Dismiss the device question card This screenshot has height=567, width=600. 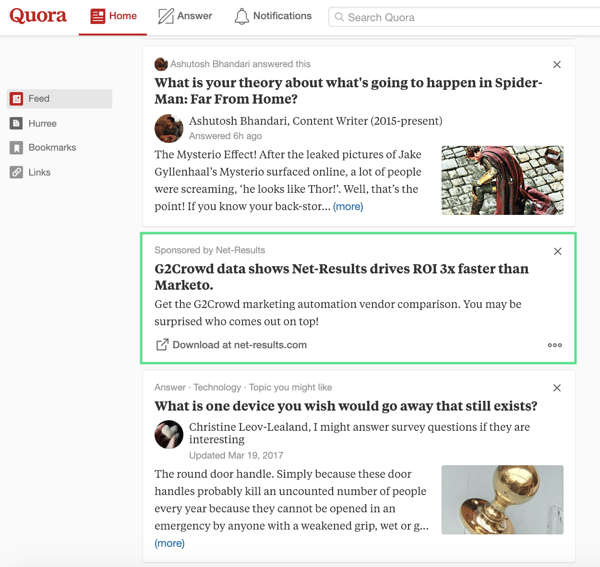coord(557,388)
